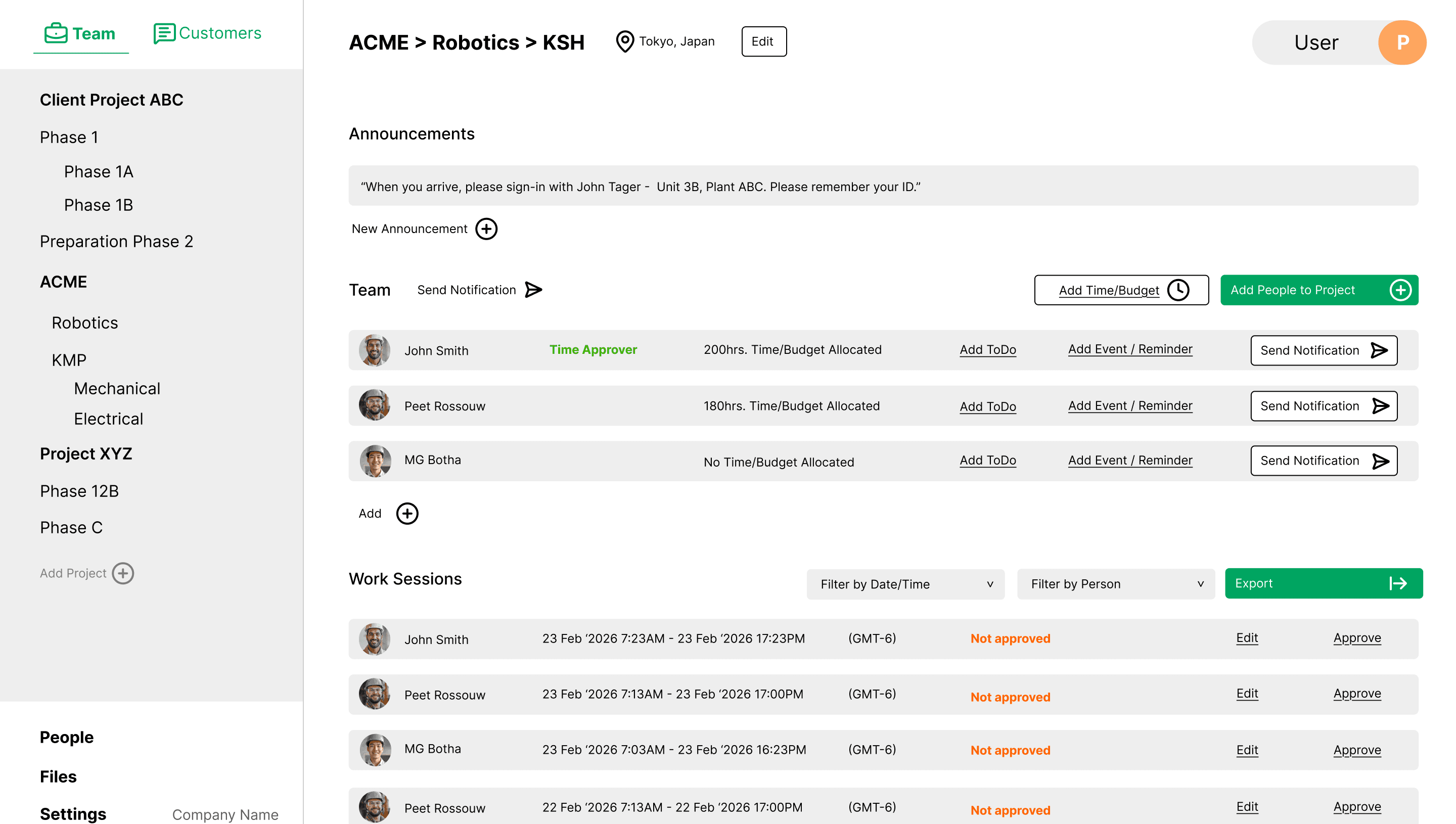Image resolution: width=1456 pixels, height=824 pixels.
Task: Click the location pin icon near Tokyo, Japan
Action: [624, 41]
